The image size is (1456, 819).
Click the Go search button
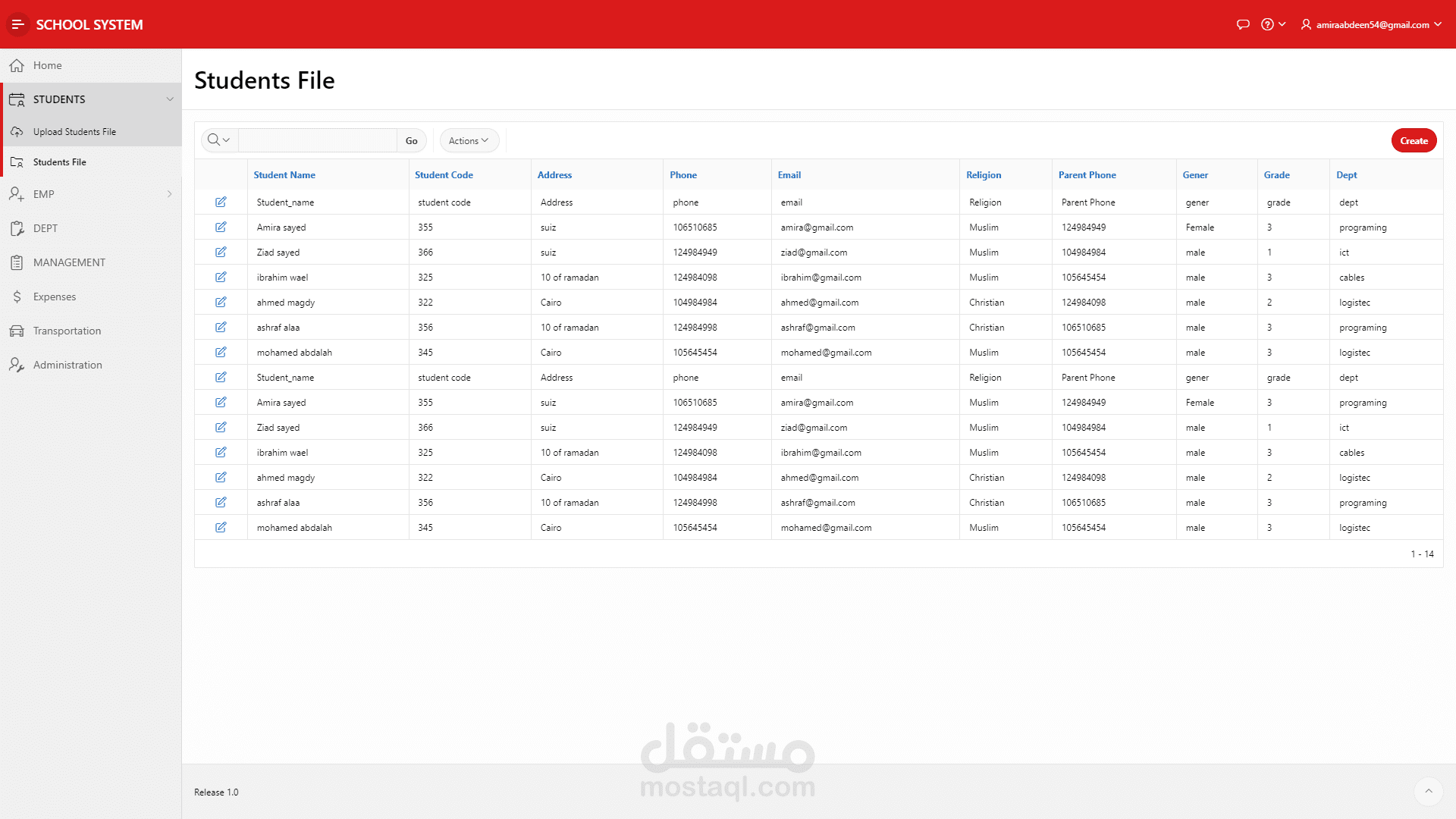click(x=411, y=140)
